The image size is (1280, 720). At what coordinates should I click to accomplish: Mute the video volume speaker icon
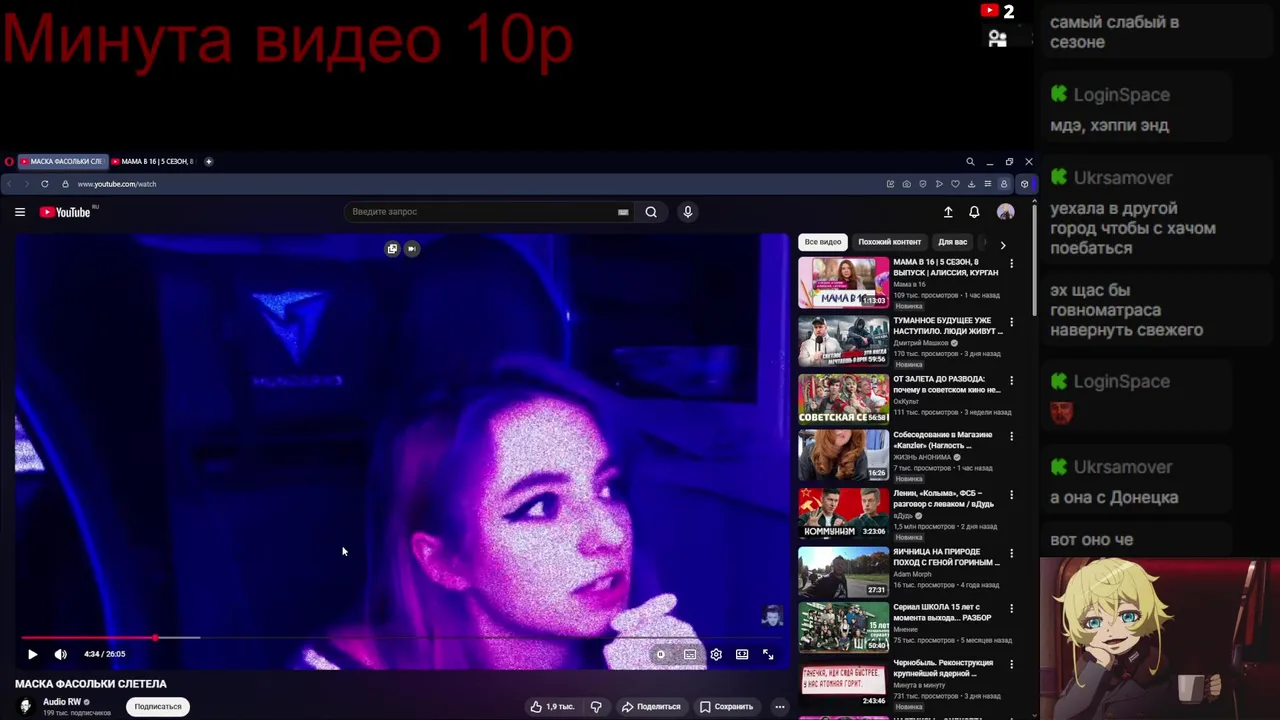(x=61, y=654)
